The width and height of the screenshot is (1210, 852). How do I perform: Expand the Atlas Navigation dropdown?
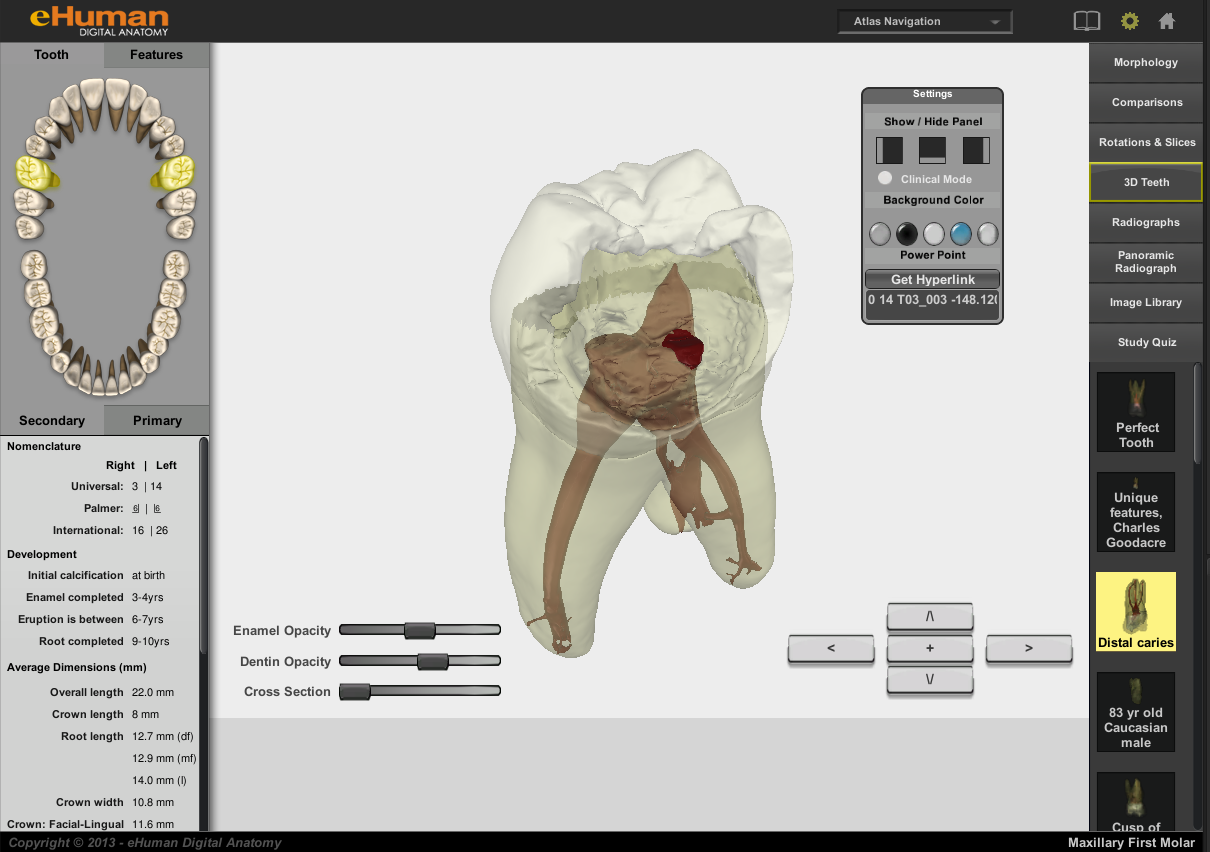925,21
